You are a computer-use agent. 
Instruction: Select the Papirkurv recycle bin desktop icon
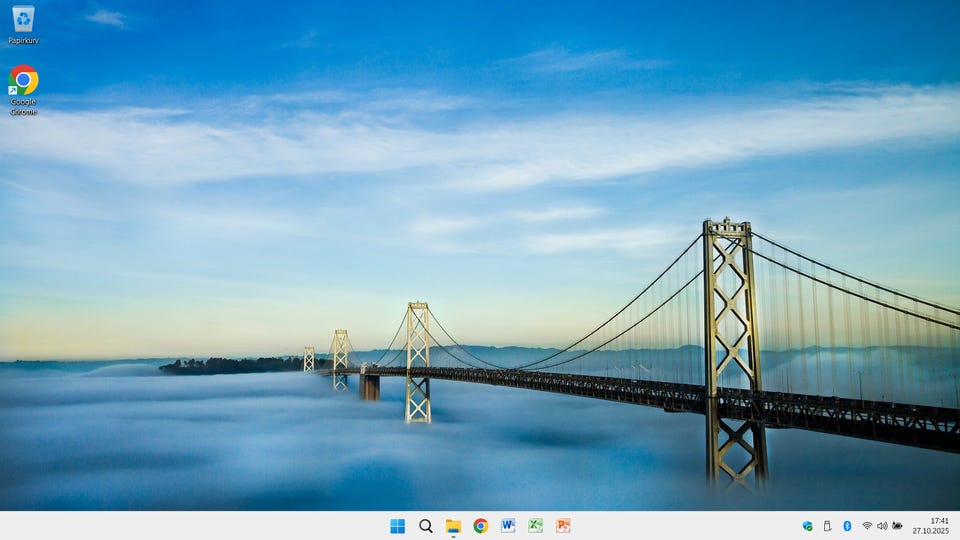[x=23, y=19]
